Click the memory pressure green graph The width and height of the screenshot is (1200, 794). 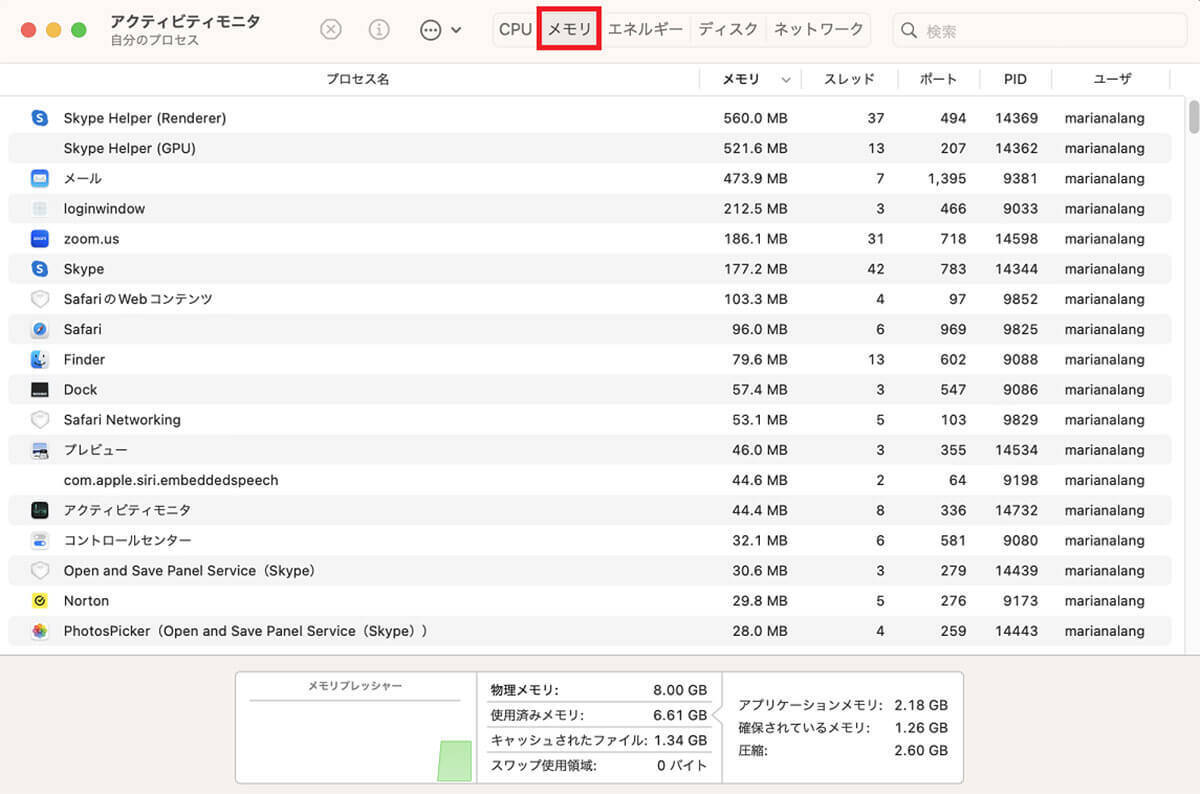[x=454, y=761]
